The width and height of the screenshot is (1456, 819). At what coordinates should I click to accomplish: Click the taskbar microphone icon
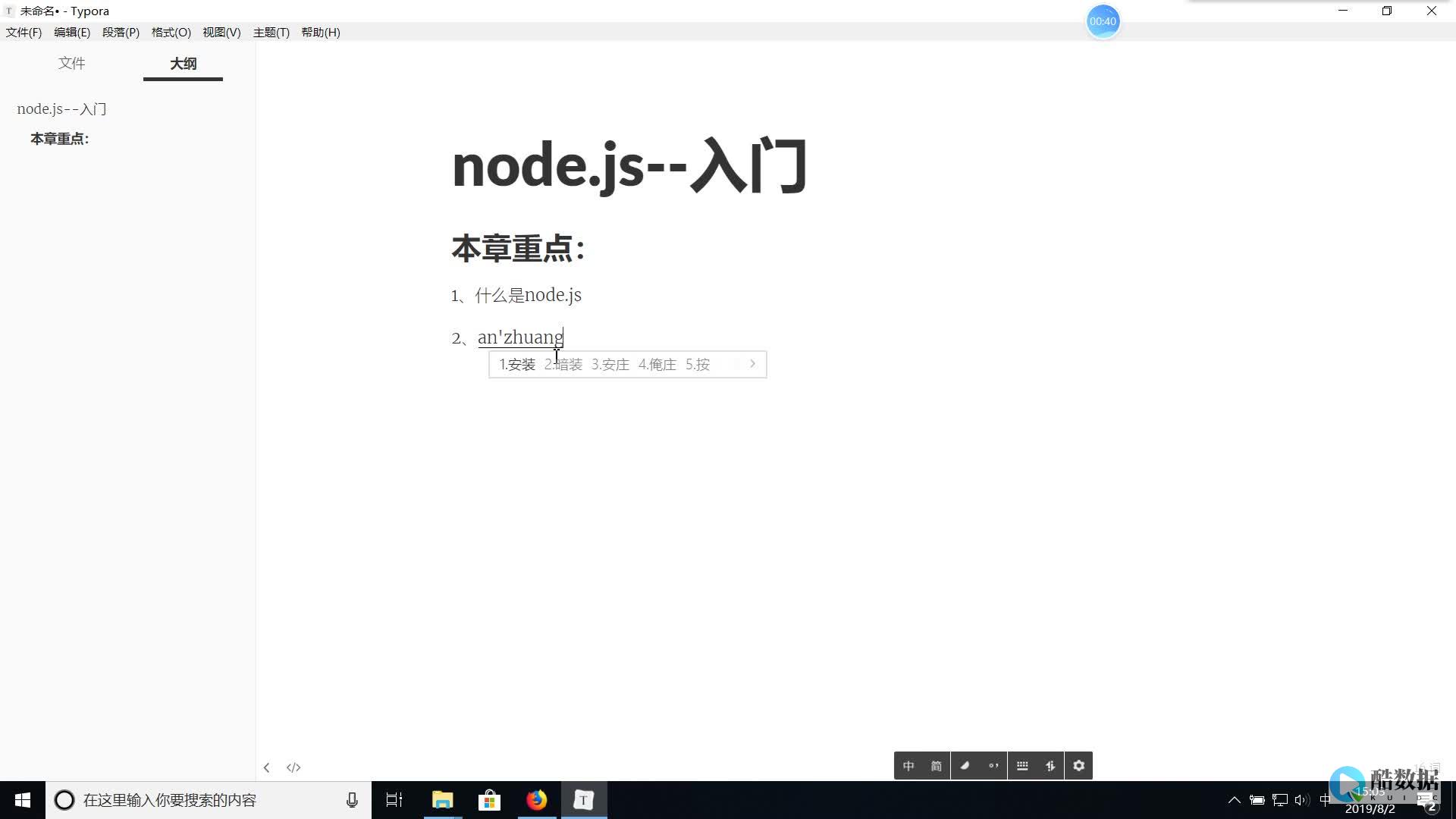[x=352, y=800]
